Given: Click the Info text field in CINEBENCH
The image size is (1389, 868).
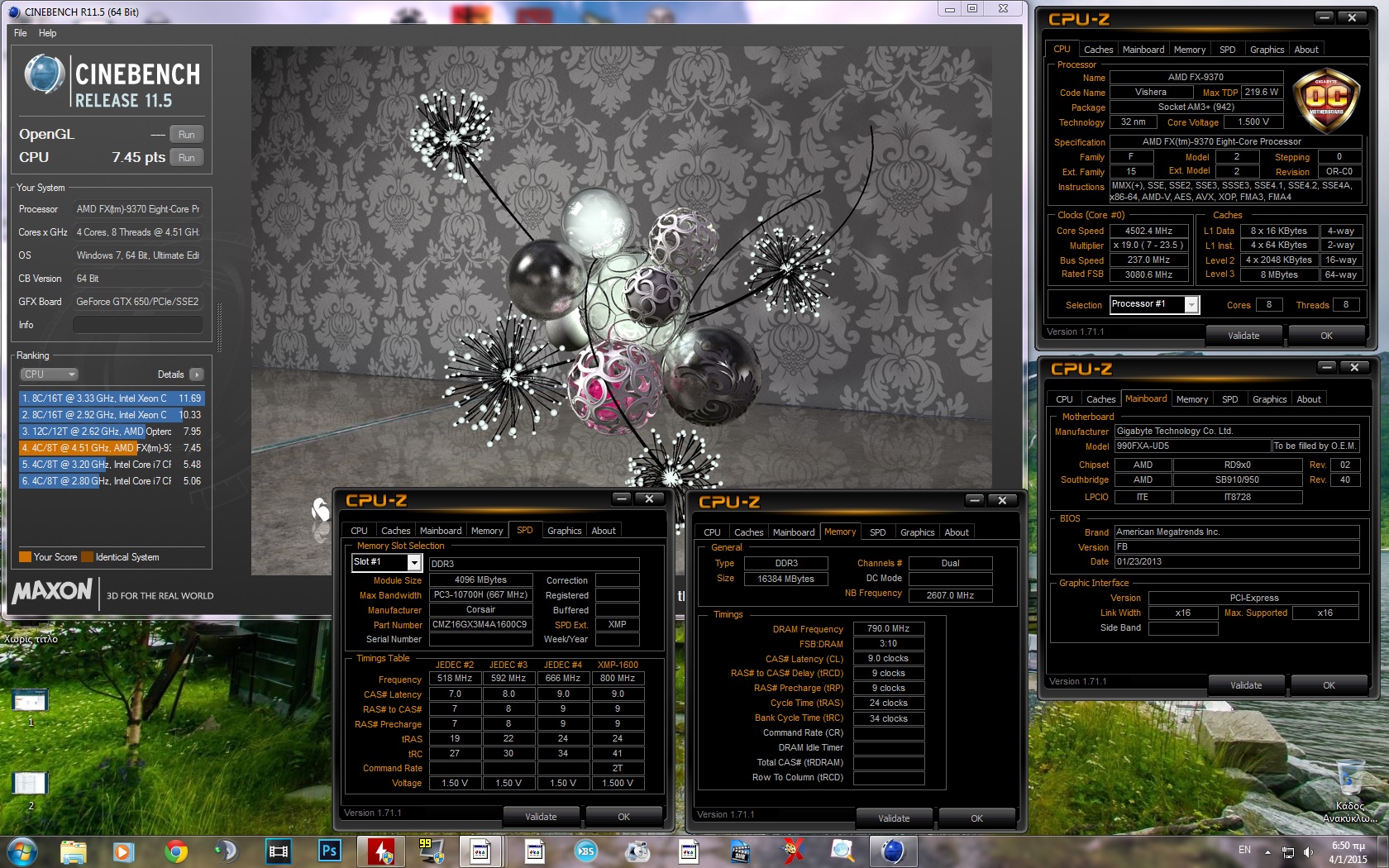Looking at the screenshot, I should click(138, 325).
